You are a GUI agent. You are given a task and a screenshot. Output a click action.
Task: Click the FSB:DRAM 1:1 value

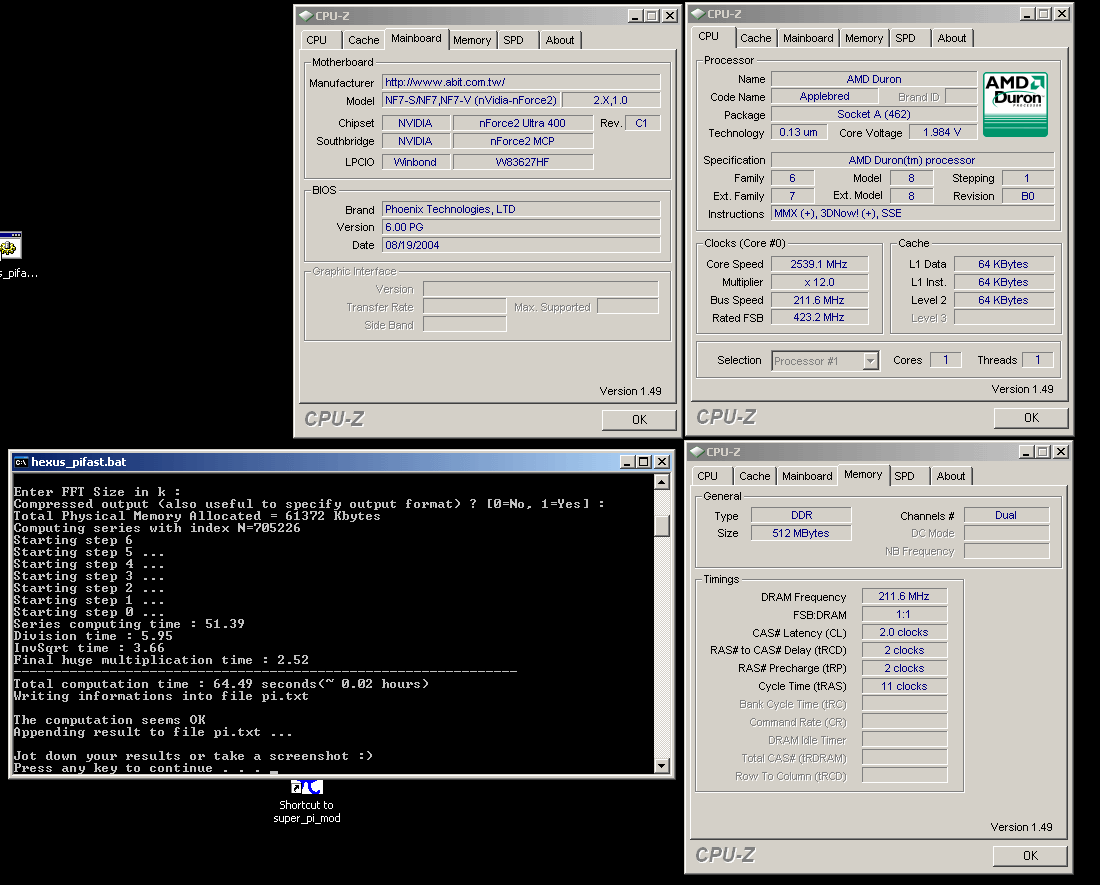coord(904,614)
